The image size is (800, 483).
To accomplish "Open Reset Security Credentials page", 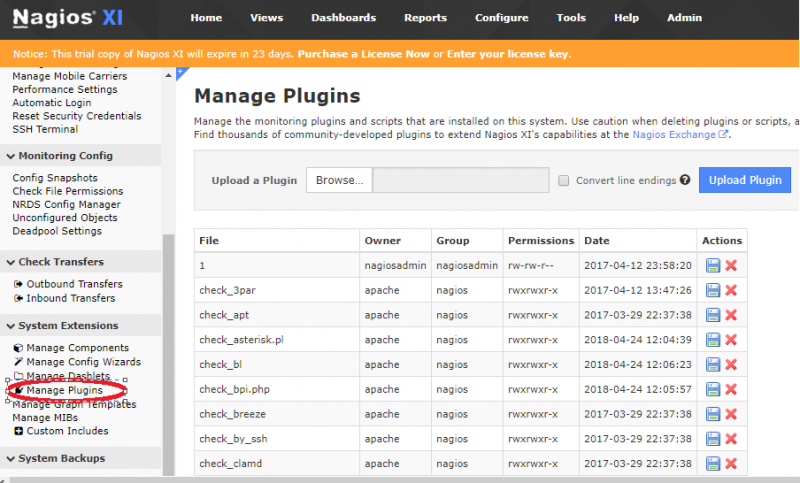I will pyautogui.click(x=77, y=116).
